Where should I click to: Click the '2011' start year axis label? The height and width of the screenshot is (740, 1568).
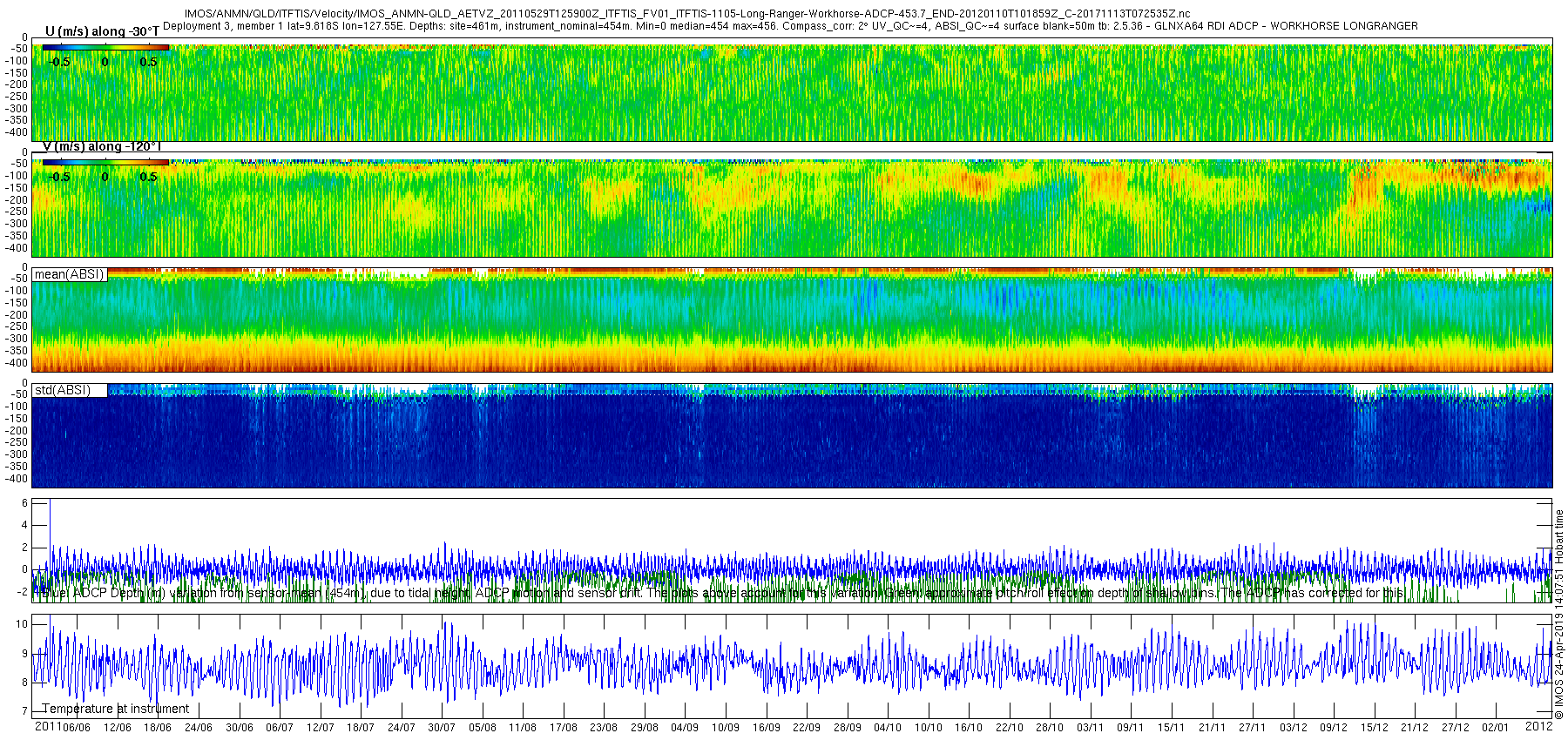(x=47, y=726)
